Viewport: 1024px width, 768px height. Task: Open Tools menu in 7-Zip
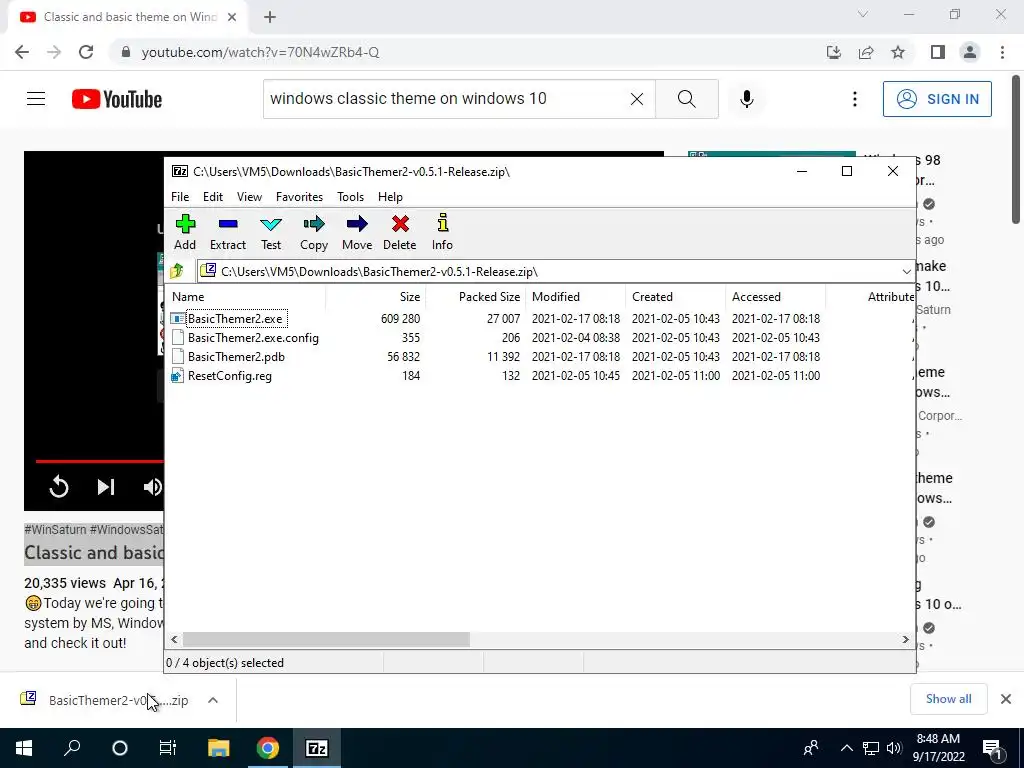tap(350, 197)
